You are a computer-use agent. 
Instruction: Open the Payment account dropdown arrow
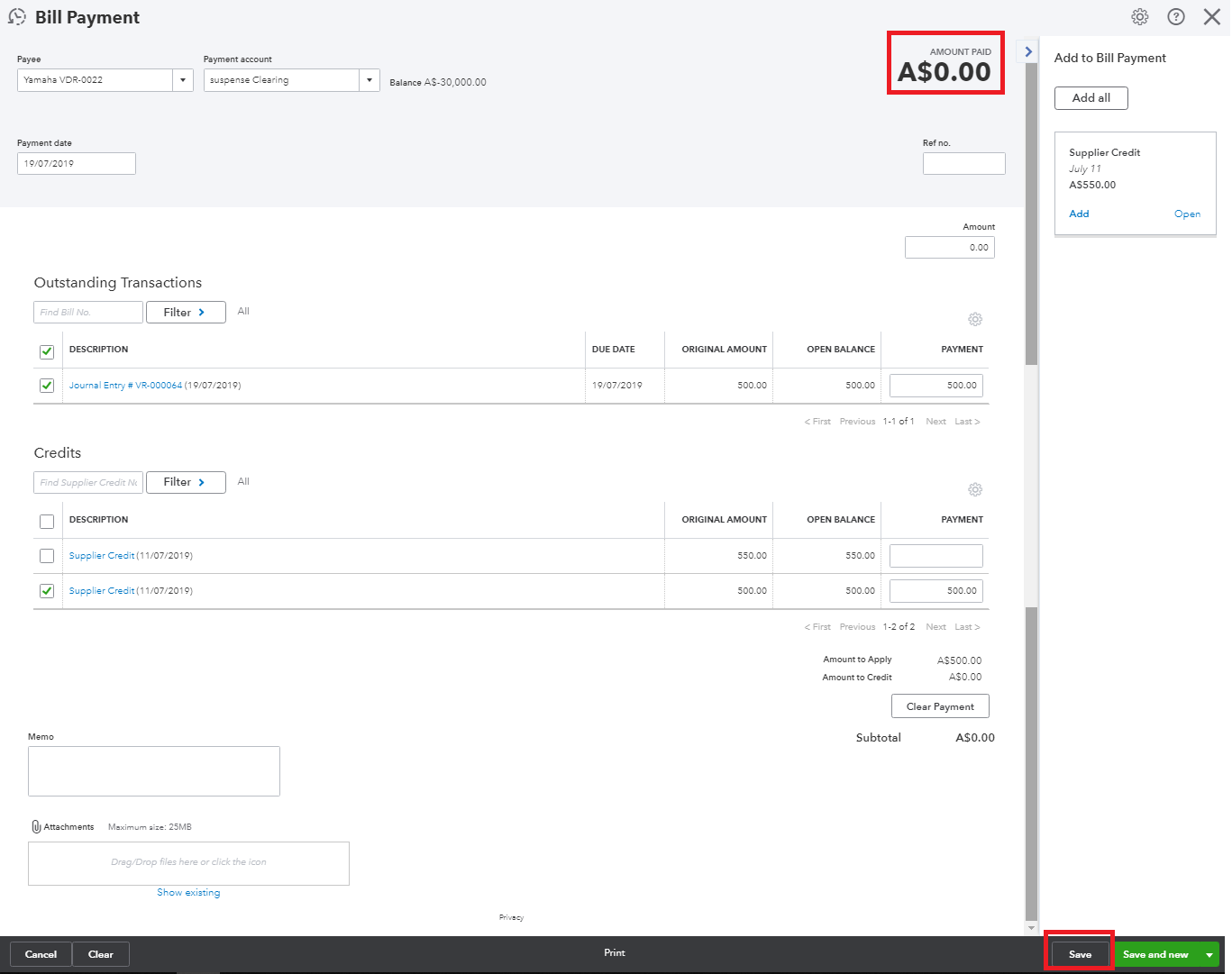tap(370, 80)
